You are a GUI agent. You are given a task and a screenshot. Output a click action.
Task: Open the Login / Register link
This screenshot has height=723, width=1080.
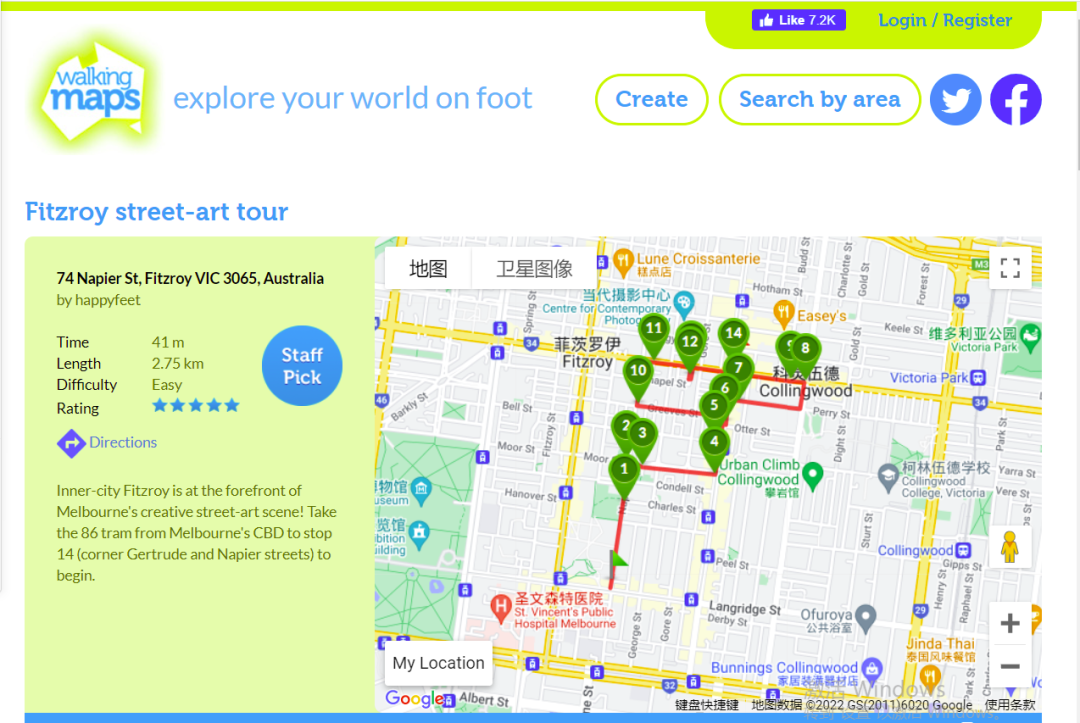tap(945, 20)
